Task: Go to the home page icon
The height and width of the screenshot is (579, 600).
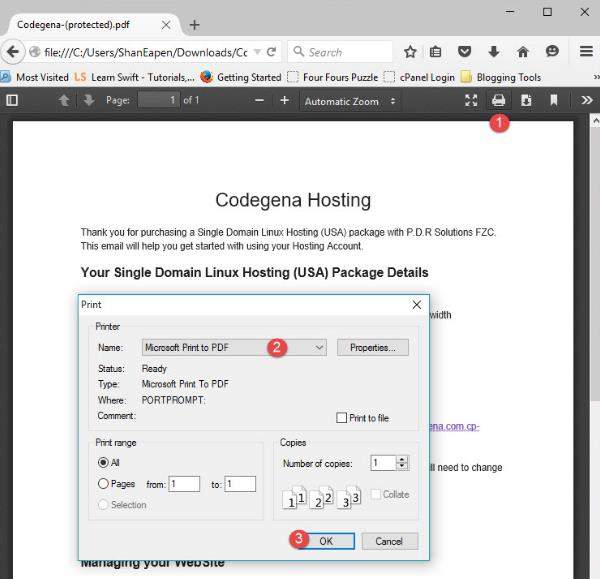Action: point(523,52)
